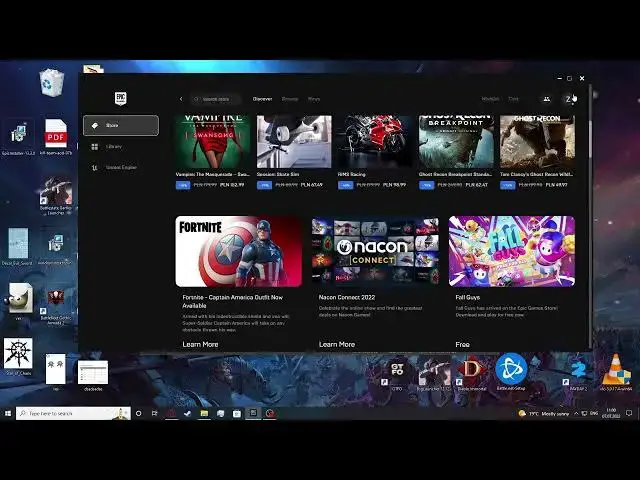640x480 pixels.
Task: Open Ghost Recon Breakpoint thumbnail
Action: (456, 142)
